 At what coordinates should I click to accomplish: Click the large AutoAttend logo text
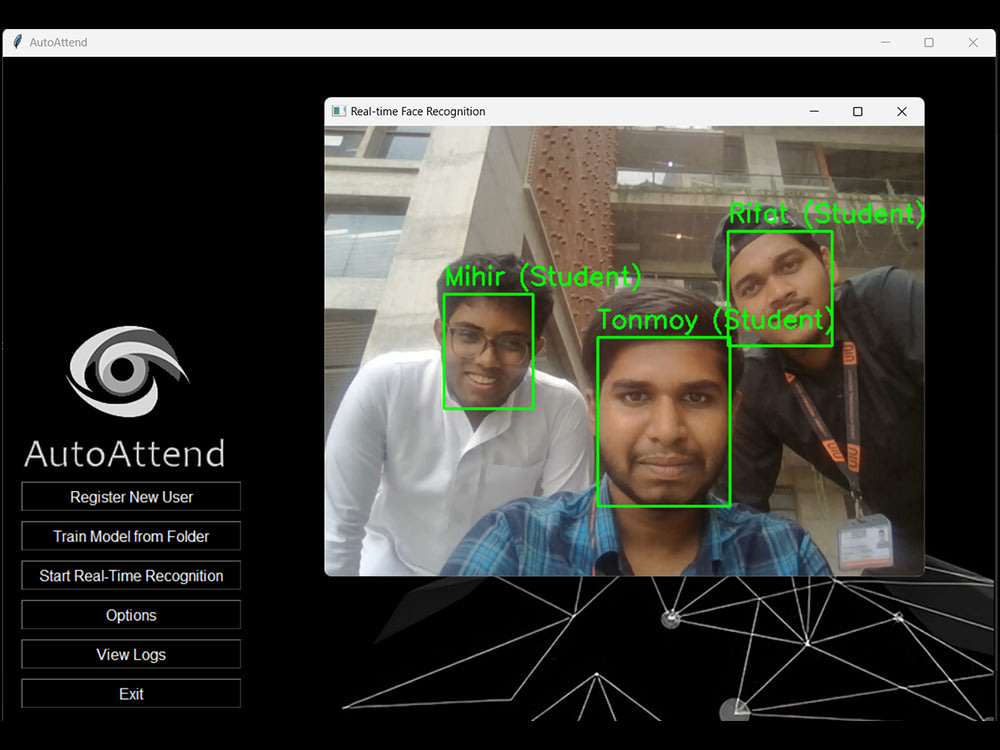pyautogui.click(x=125, y=453)
